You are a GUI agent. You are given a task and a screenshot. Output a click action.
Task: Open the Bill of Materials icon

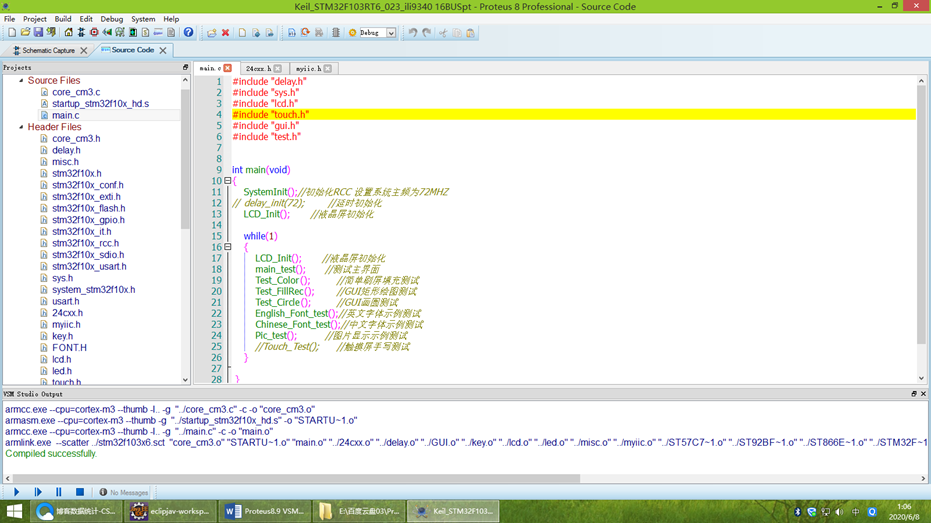(x=145, y=33)
